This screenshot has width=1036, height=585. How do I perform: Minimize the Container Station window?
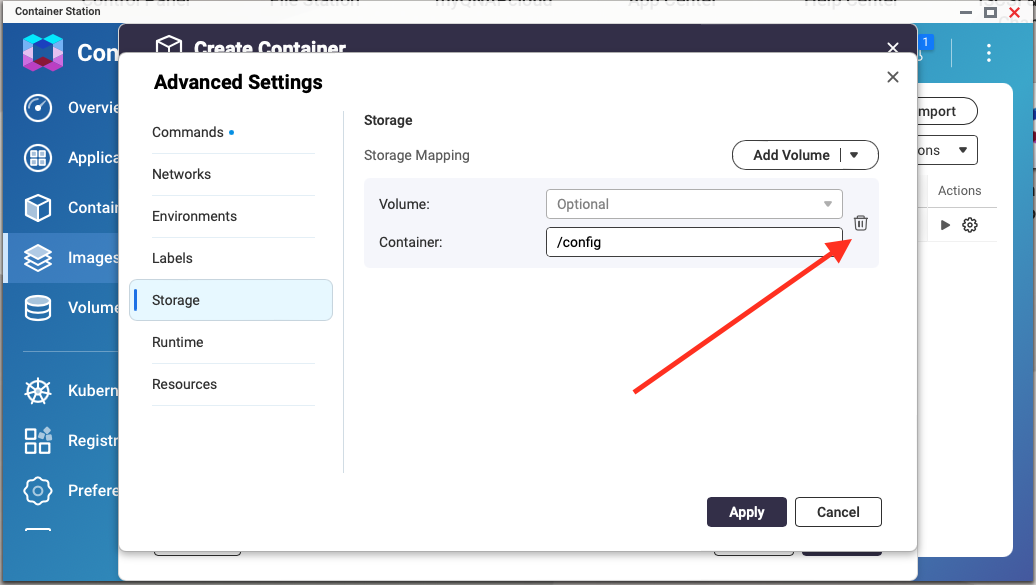coord(965,12)
